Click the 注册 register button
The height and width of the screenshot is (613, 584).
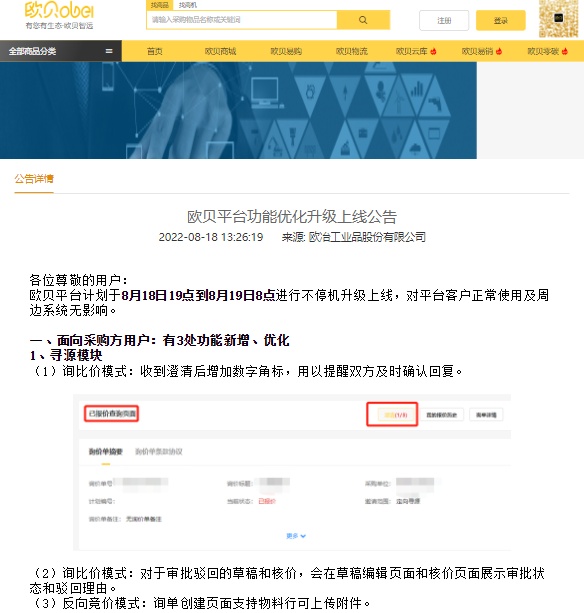click(x=444, y=20)
